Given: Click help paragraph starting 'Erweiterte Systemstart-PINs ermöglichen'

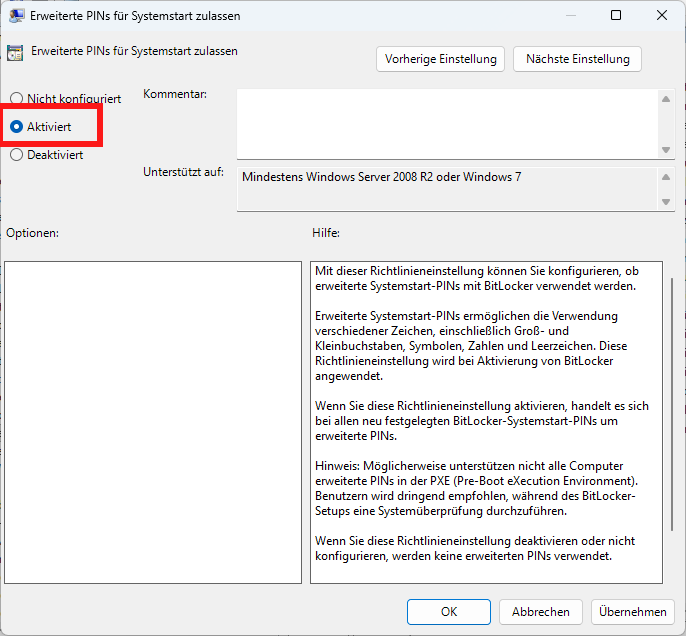Looking at the screenshot, I should [x=471, y=346].
